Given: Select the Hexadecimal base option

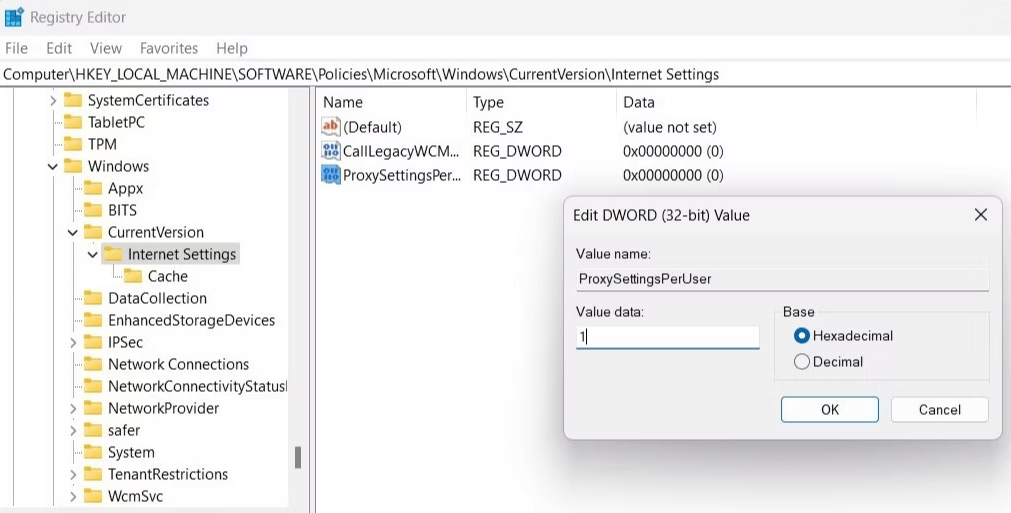Looking at the screenshot, I should tap(801, 336).
